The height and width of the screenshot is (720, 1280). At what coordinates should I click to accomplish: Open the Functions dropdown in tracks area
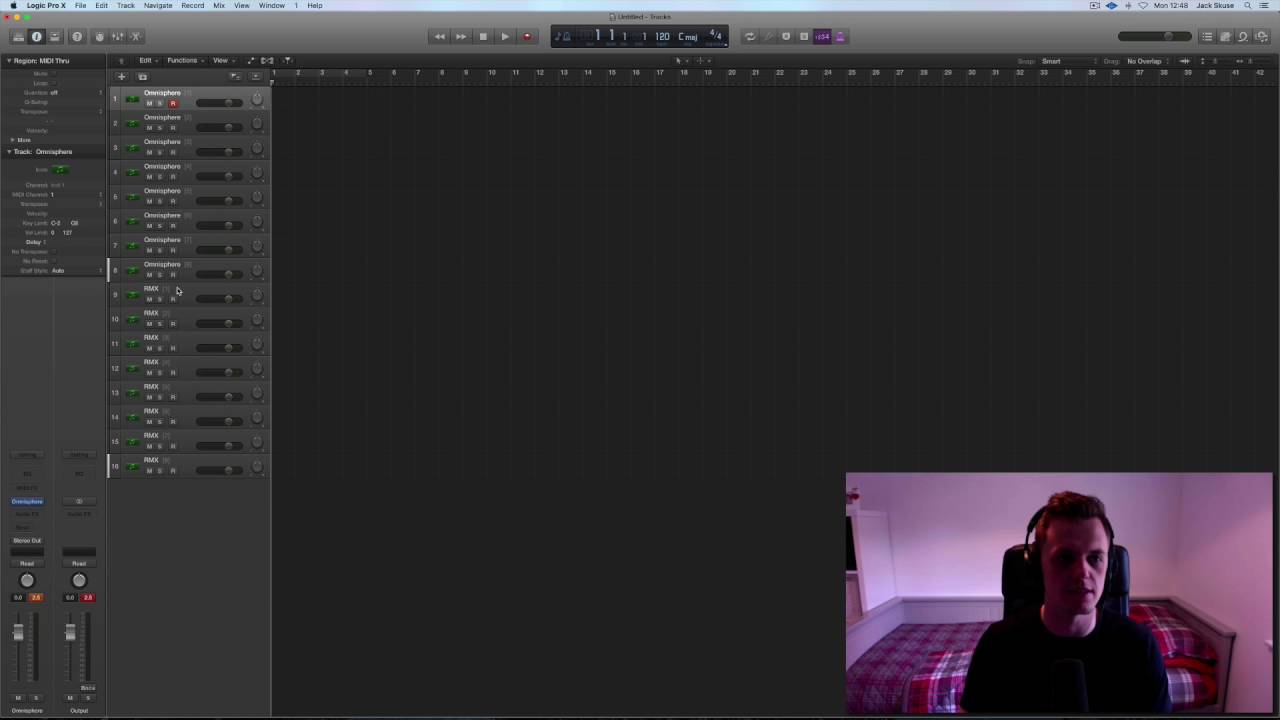[x=185, y=61]
